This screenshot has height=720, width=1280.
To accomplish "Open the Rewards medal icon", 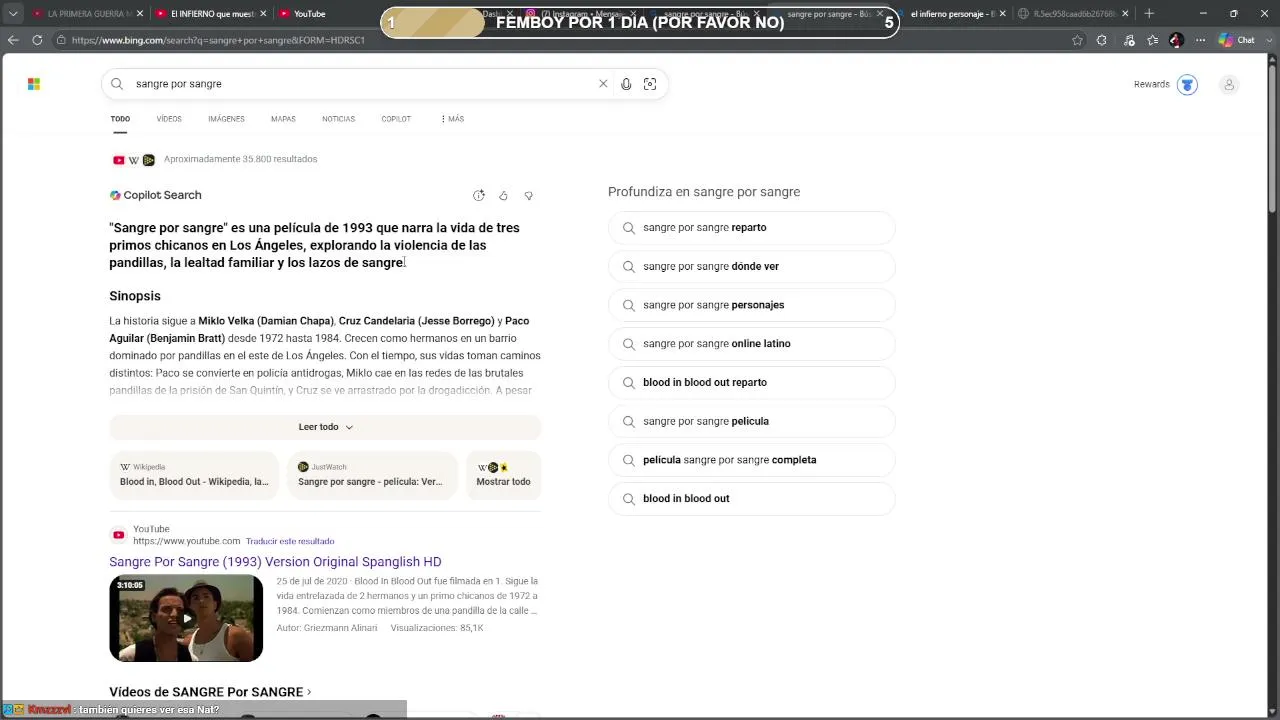I will click(x=1187, y=85).
